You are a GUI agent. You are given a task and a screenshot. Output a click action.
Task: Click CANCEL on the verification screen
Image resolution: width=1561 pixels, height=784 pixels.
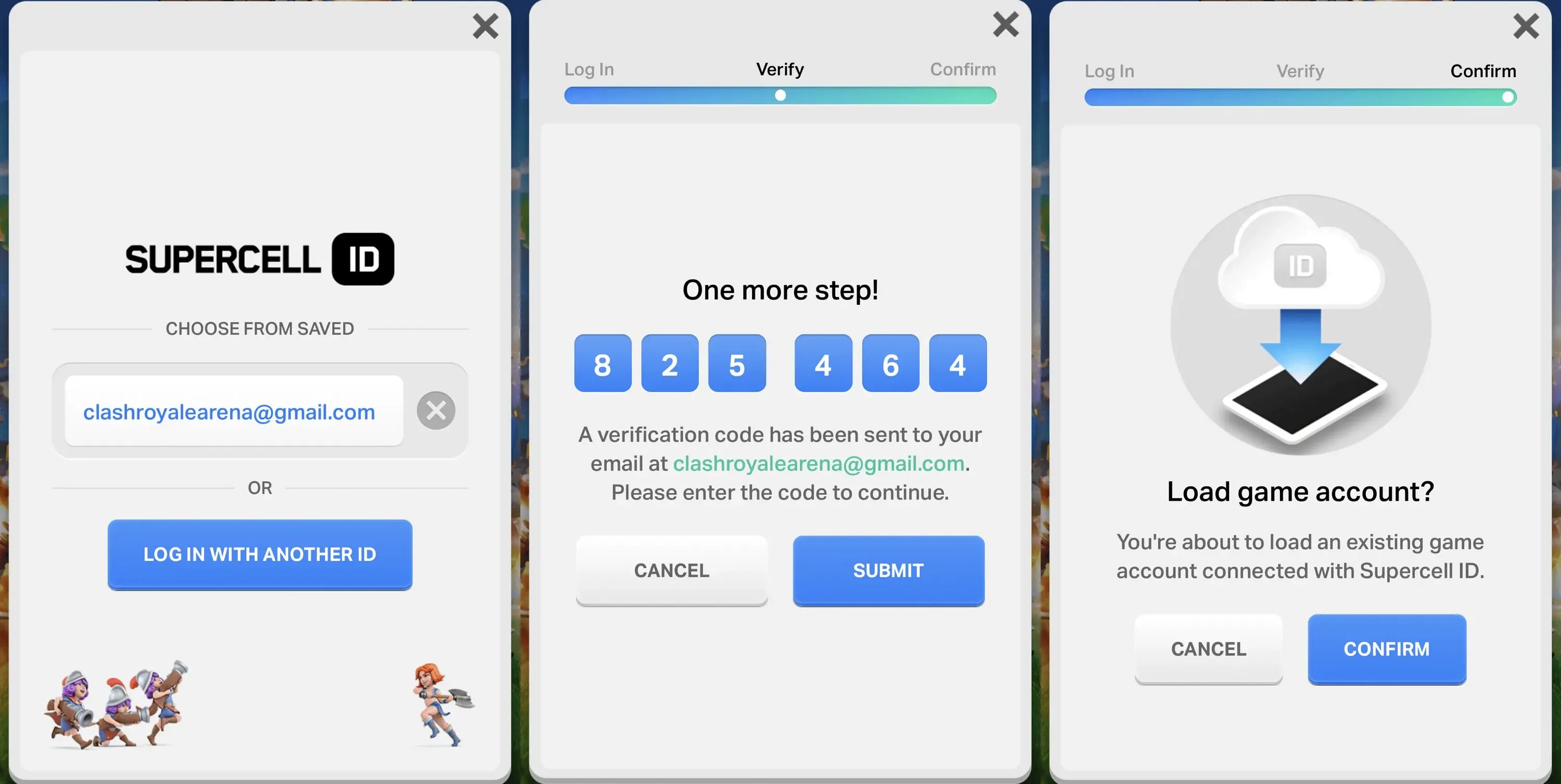672,570
